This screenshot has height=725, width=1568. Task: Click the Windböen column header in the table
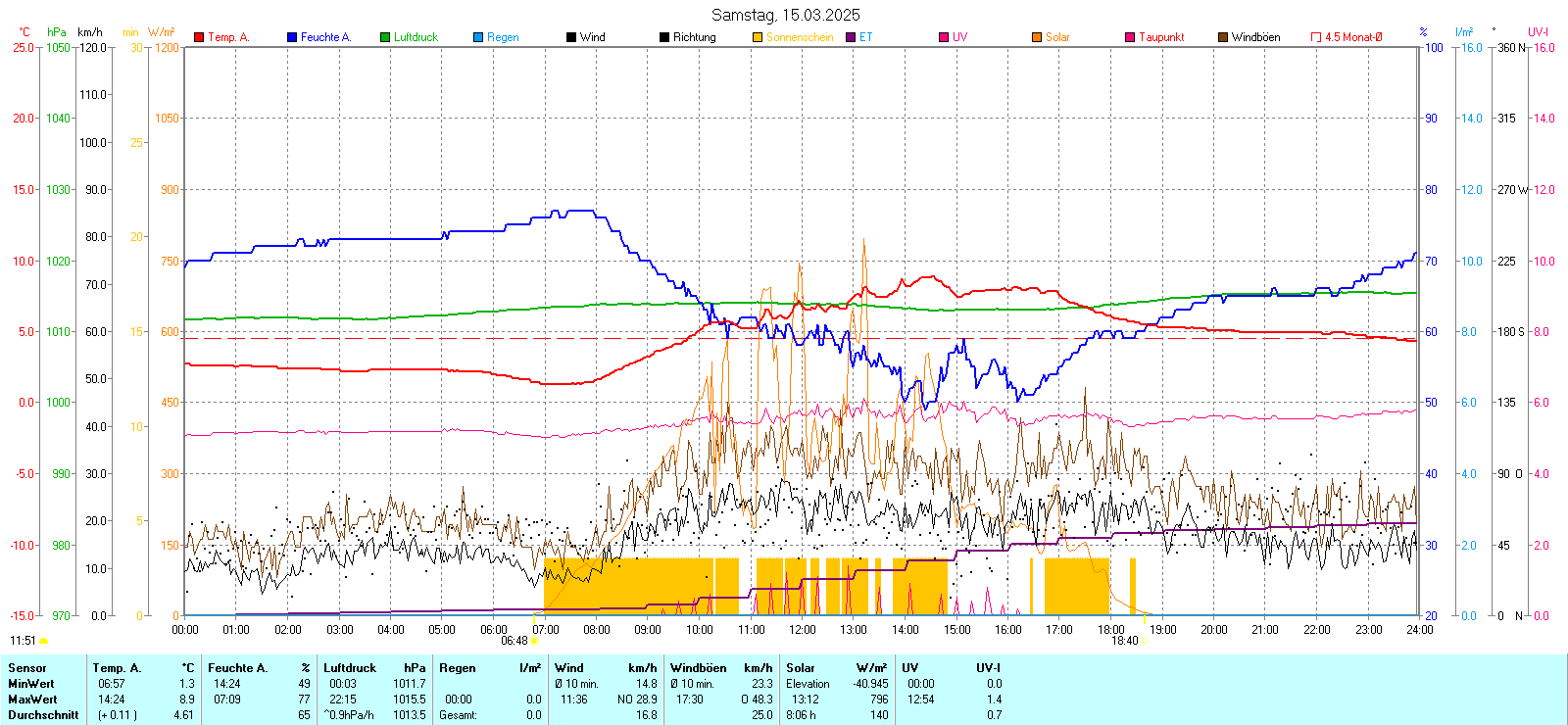pos(698,668)
